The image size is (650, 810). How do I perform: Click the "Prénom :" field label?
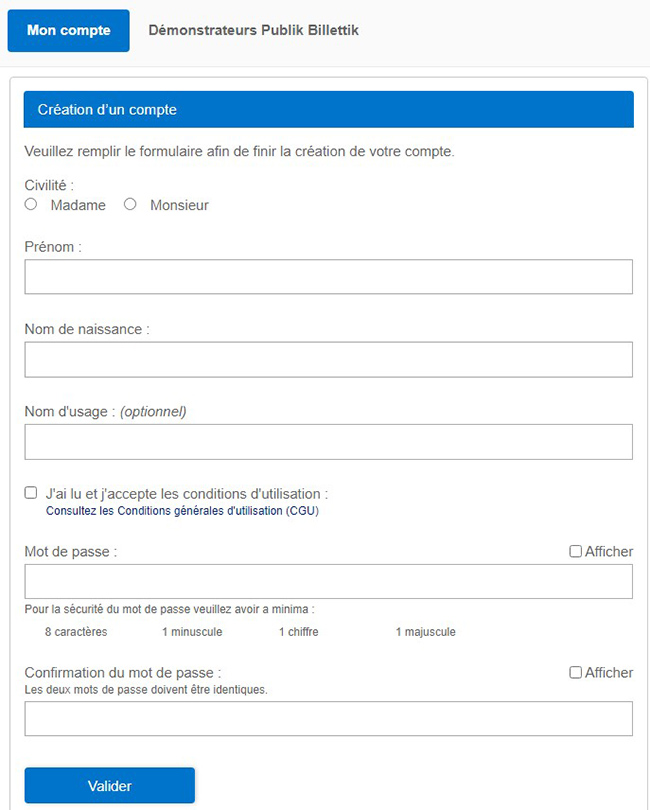pos(53,247)
